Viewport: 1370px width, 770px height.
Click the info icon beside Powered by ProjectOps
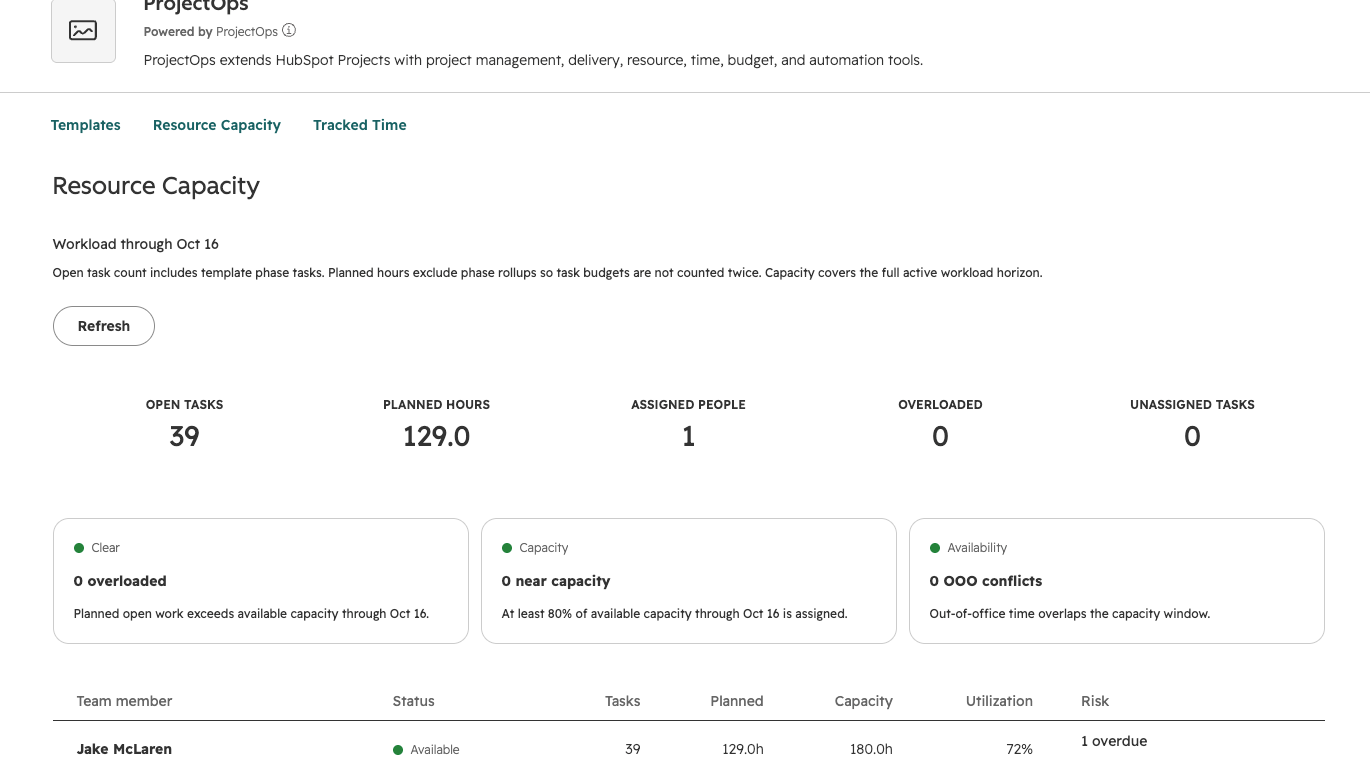[289, 31]
